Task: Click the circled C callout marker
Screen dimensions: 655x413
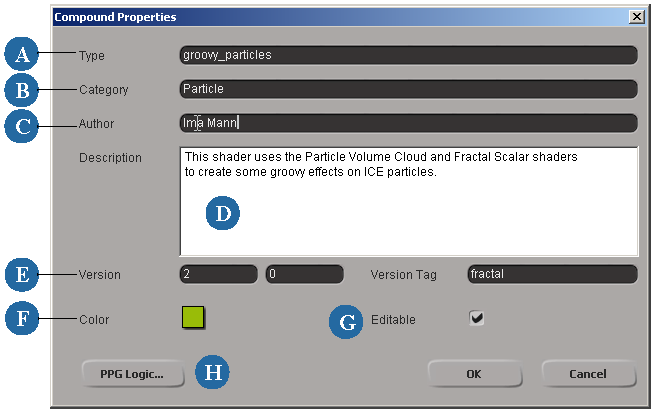Action: click(21, 126)
